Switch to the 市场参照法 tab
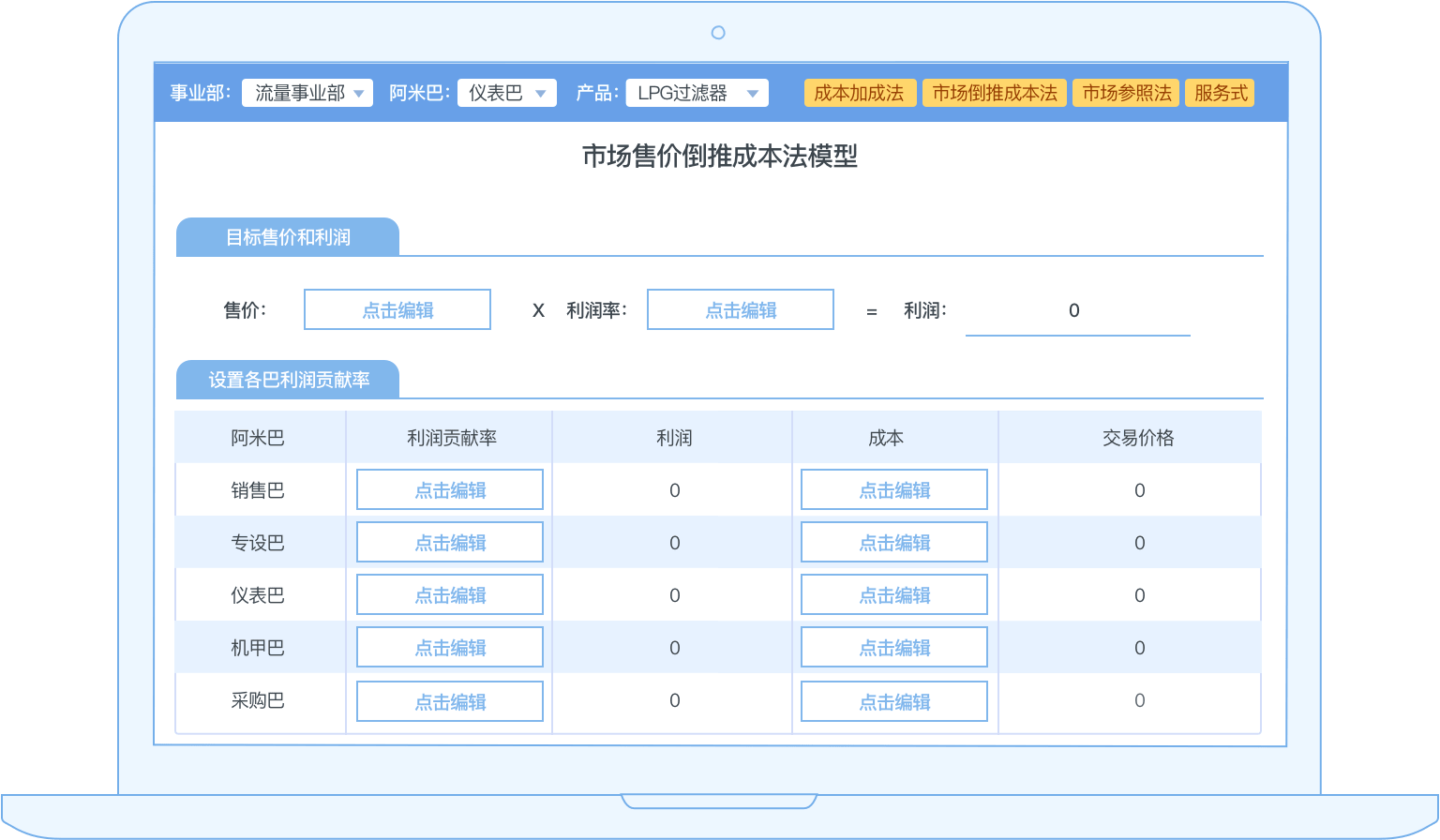Viewport: 1440px width, 840px height. [x=1126, y=93]
